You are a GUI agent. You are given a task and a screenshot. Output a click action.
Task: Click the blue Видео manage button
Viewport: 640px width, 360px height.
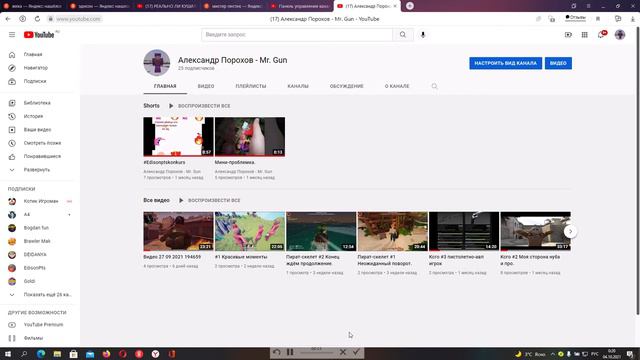tap(558, 63)
